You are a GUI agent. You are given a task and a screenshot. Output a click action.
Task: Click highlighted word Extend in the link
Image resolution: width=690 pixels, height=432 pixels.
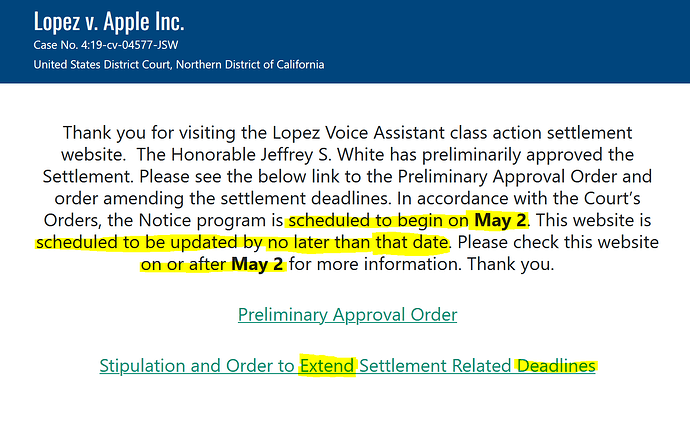(327, 366)
